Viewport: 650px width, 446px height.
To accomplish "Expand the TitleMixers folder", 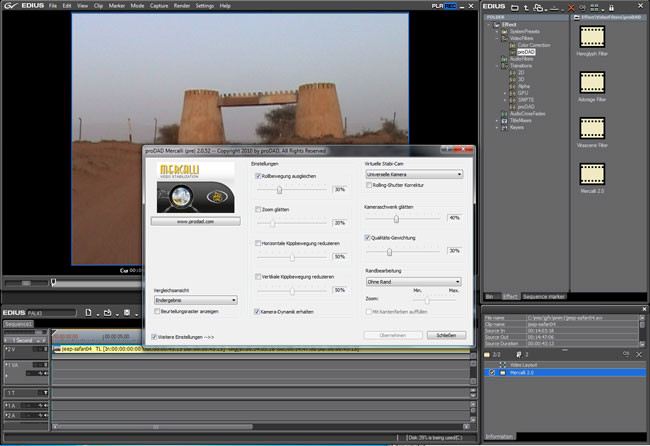I will coord(497,121).
